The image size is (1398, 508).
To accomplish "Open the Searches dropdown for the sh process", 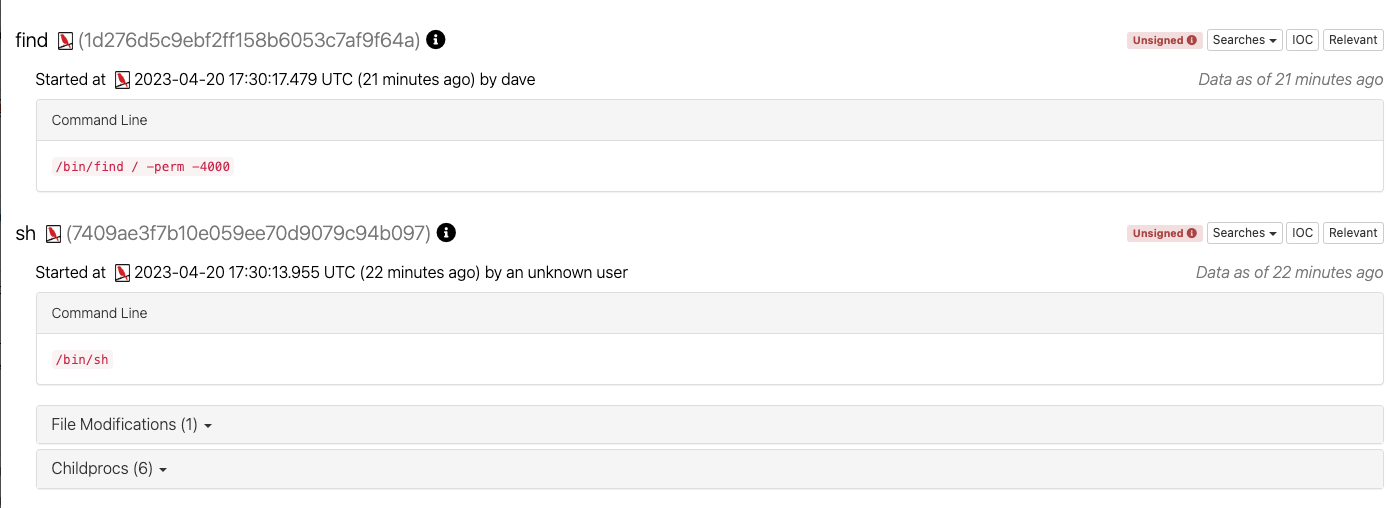I will point(1244,233).
